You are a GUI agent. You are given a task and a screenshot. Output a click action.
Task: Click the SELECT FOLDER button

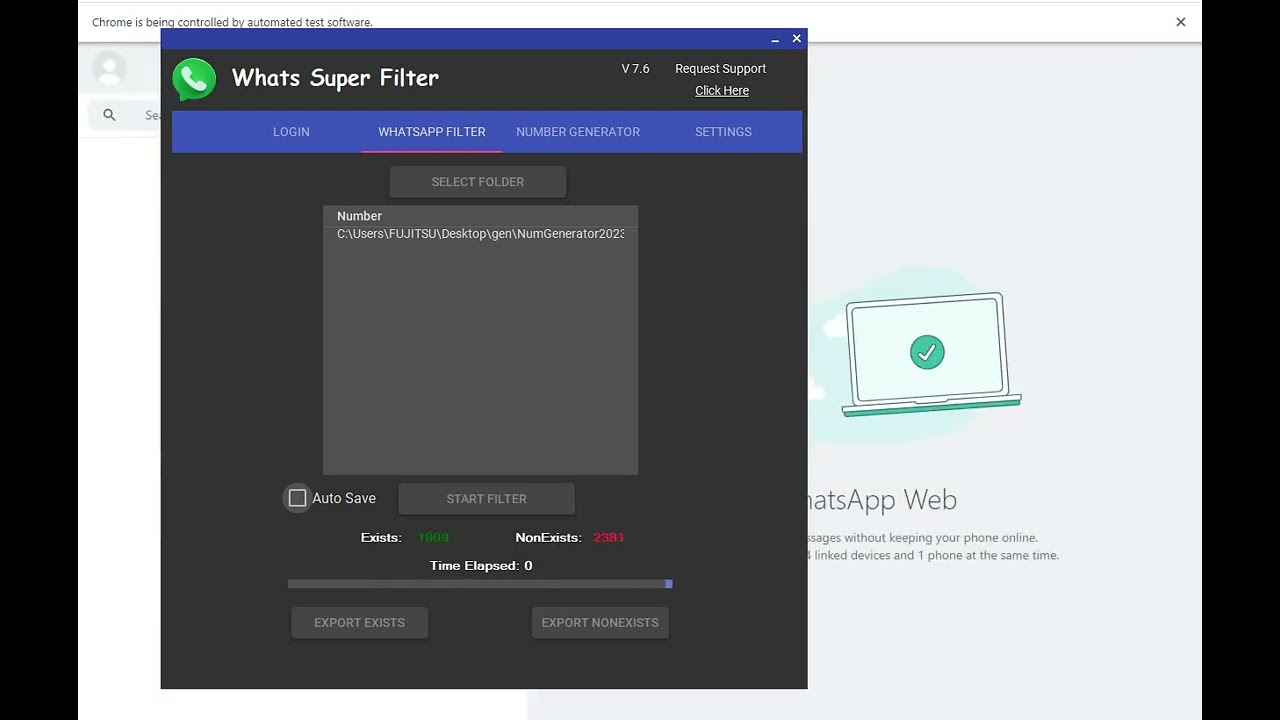click(478, 182)
